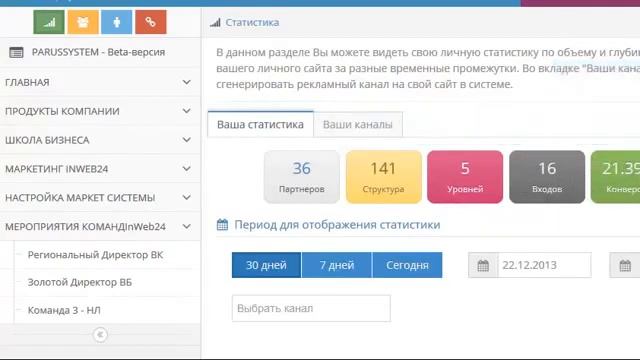The height and width of the screenshot is (360, 640).
Task: Expand the ПРОДУКТЫ КОМПАНИИ section
Action: (x=100, y=111)
